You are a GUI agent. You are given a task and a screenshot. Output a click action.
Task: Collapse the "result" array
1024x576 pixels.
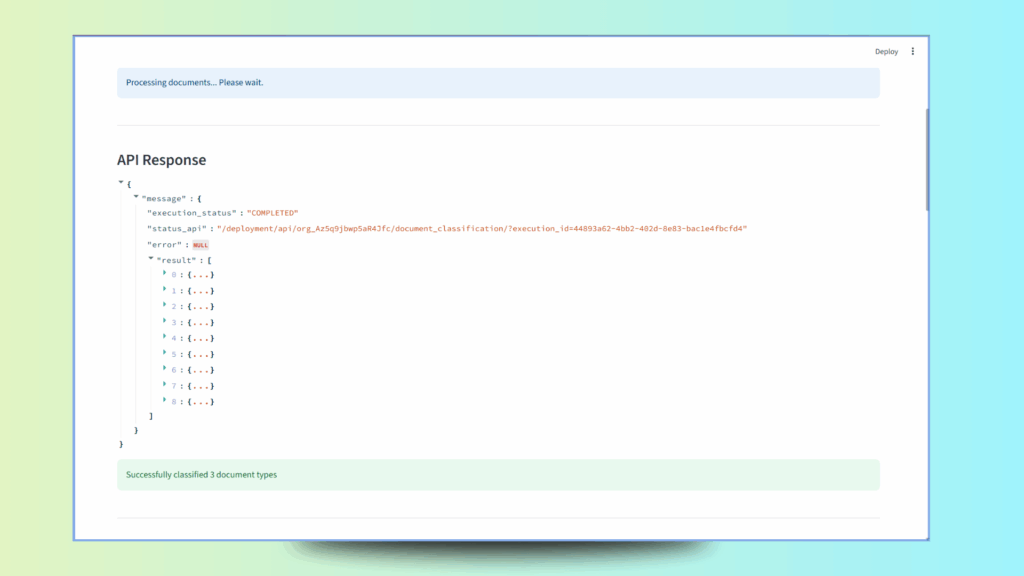tap(152, 259)
